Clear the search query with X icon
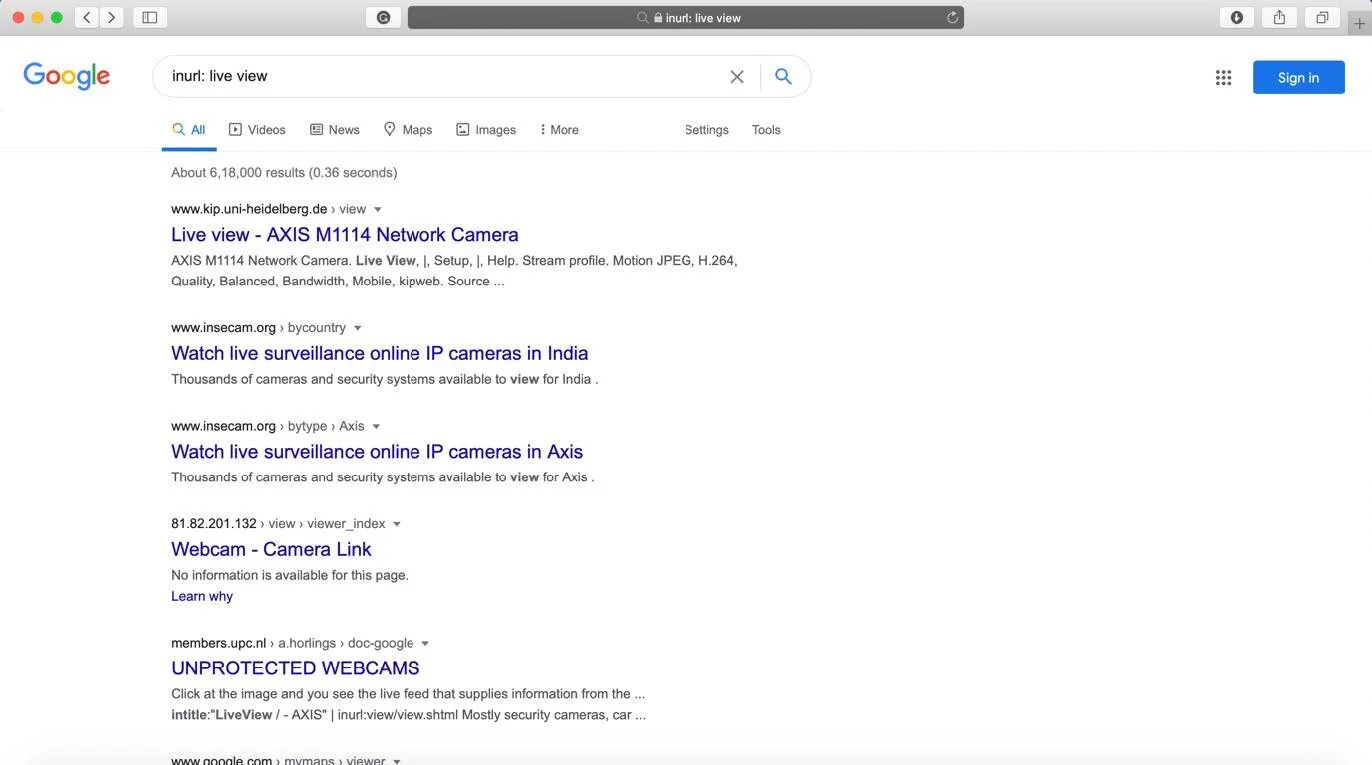Viewport: 1372px width, 765px height. 737,77
